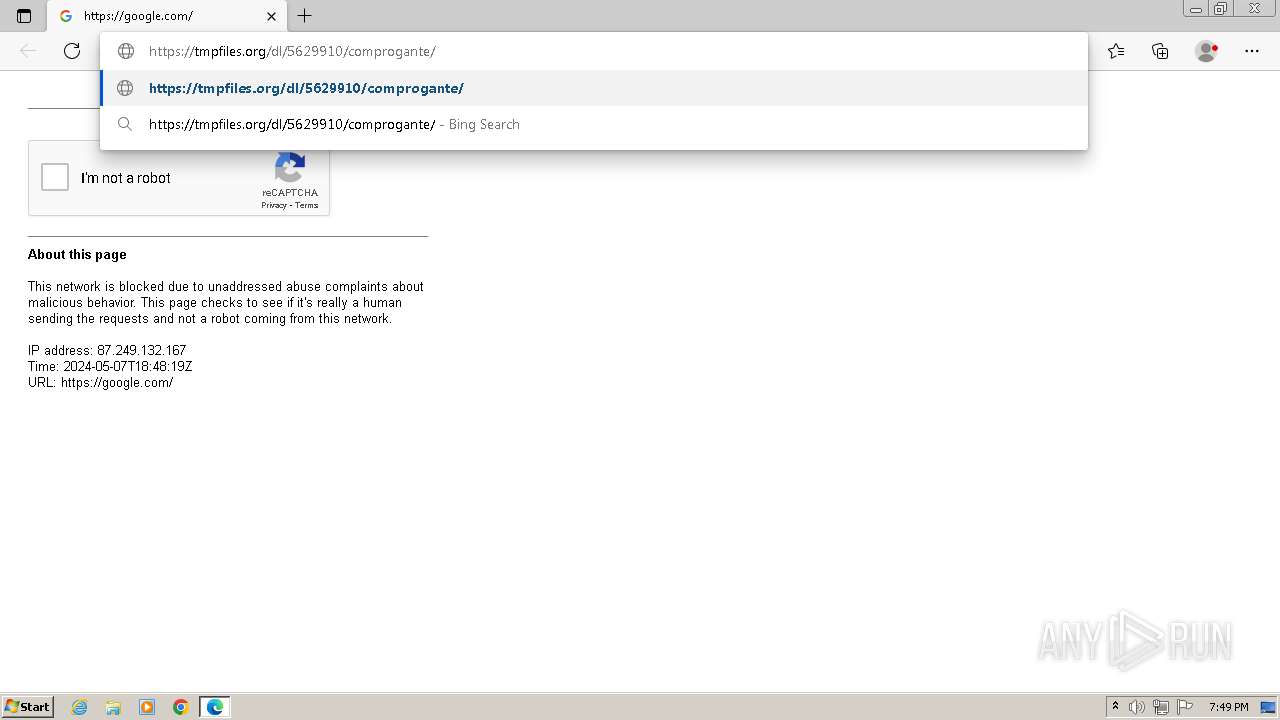1280x720 pixels.
Task: Open the Favorites star icon
Action: coord(1116,51)
